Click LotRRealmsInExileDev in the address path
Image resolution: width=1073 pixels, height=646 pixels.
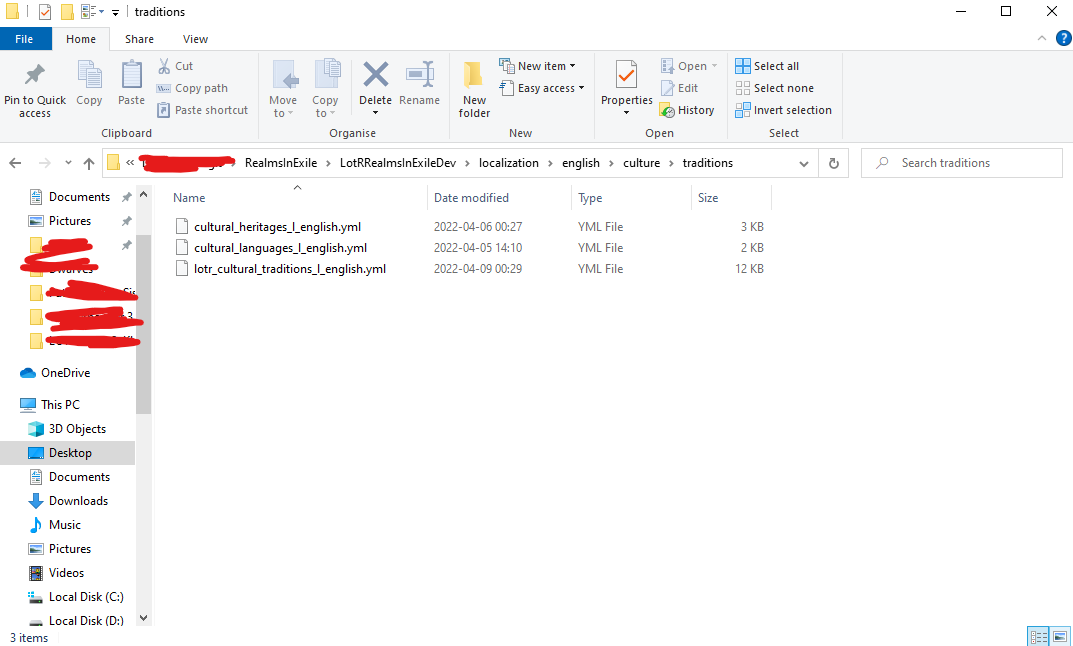398,163
